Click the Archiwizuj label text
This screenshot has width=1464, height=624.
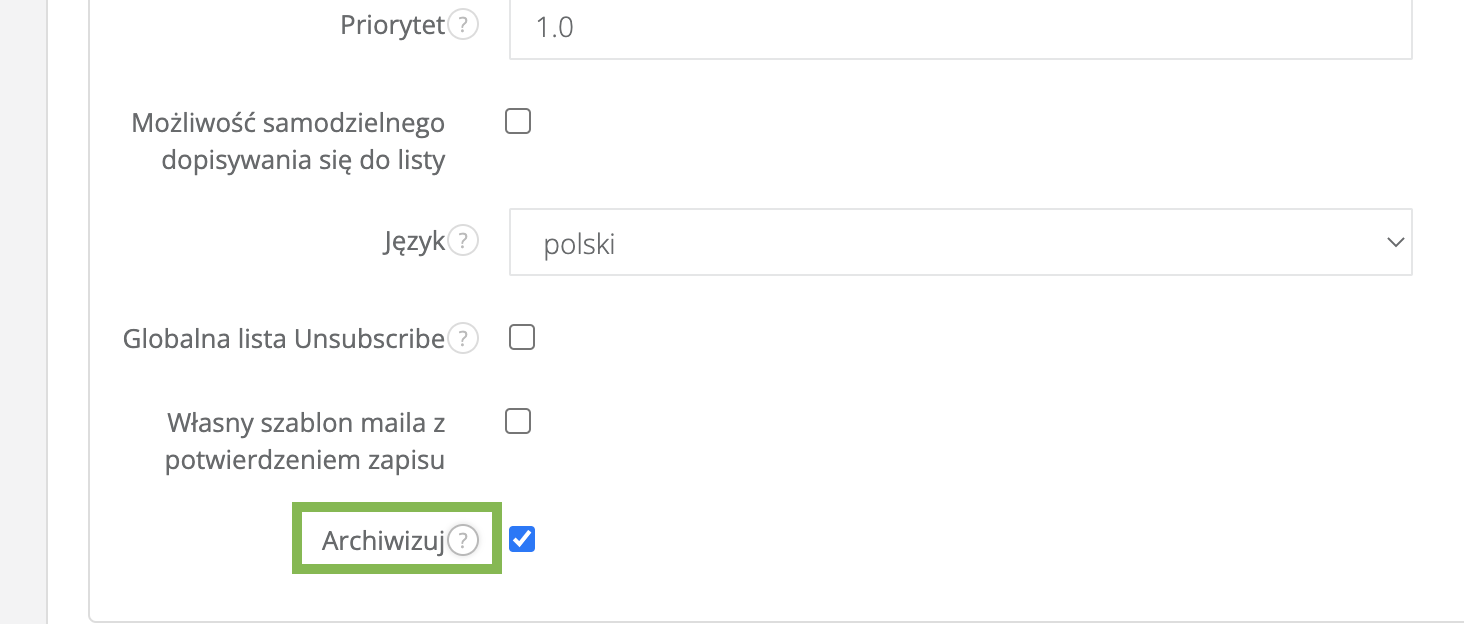382,541
